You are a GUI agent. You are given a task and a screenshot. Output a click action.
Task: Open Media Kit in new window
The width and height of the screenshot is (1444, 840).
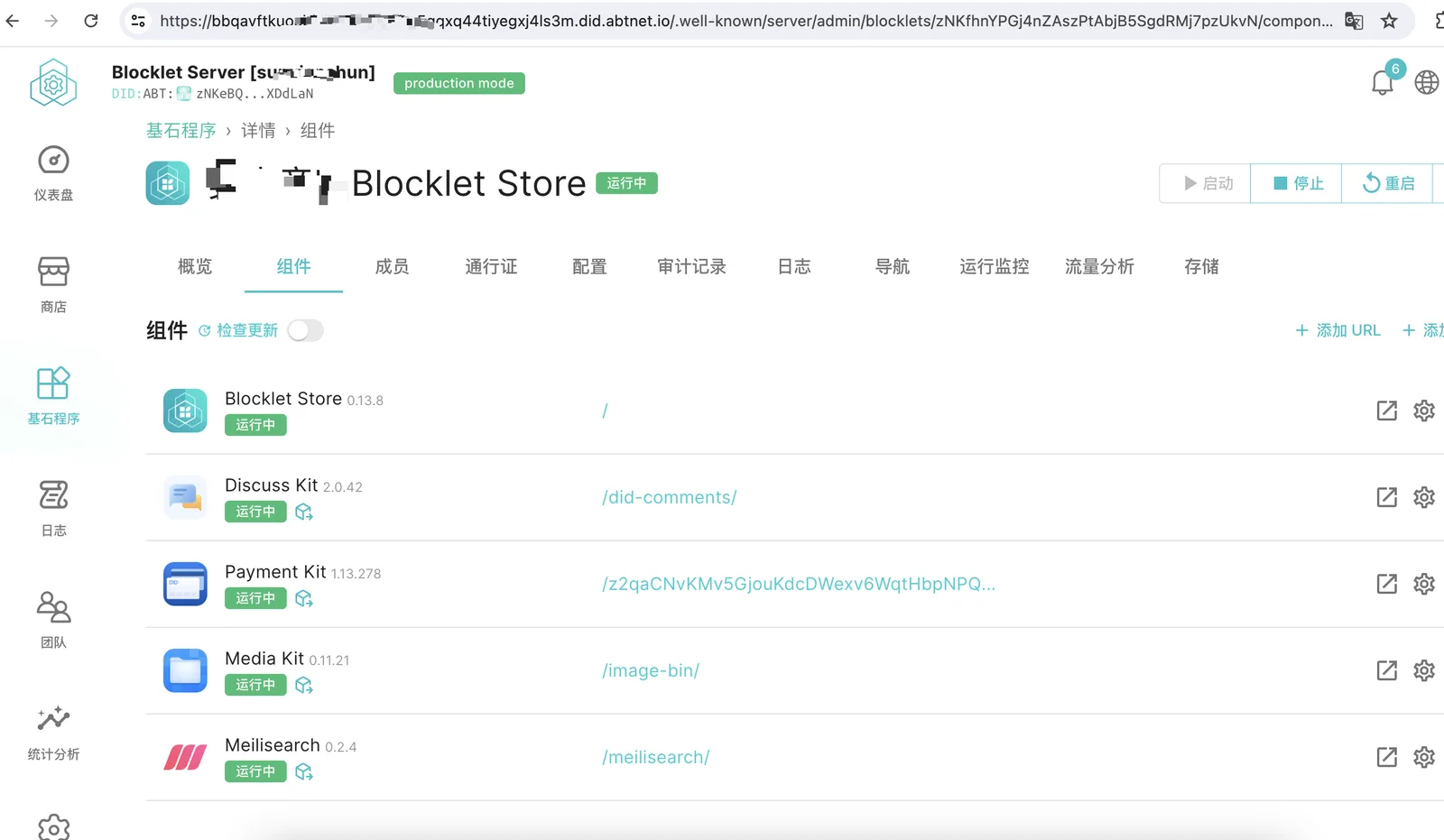(x=1387, y=670)
